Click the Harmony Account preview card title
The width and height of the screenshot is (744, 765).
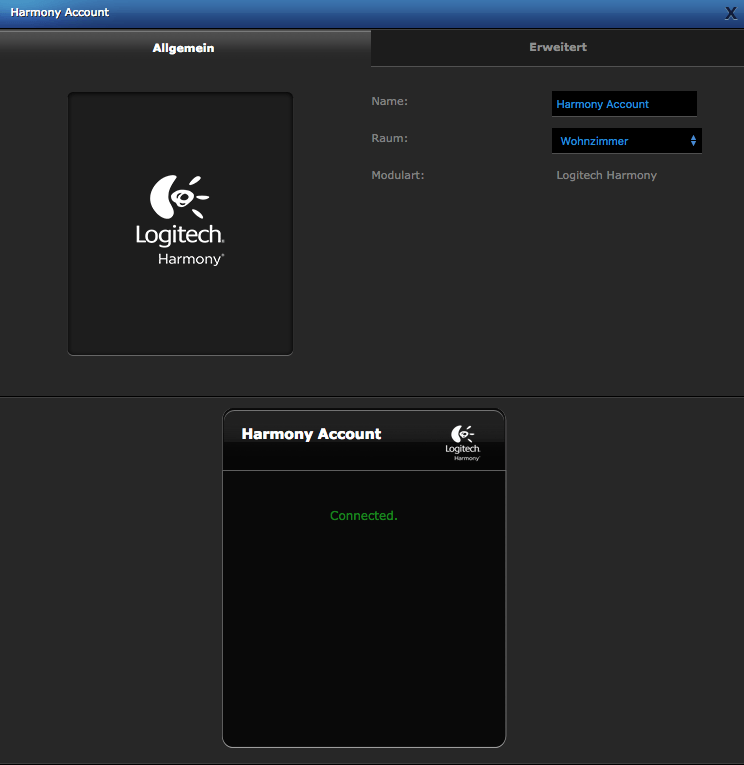click(x=311, y=434)
